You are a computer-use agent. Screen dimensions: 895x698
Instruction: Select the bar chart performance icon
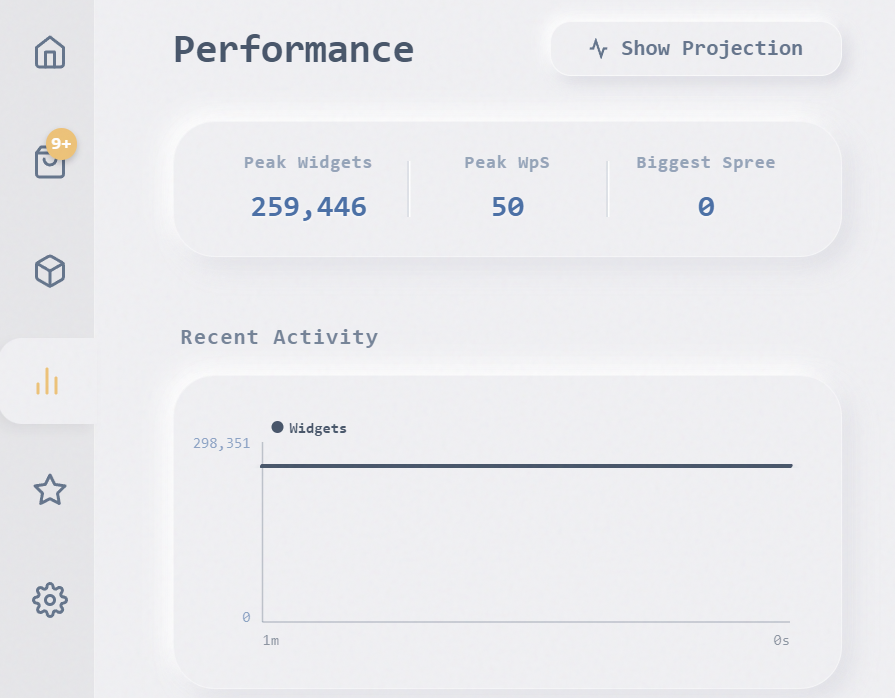tap(47, 381)
